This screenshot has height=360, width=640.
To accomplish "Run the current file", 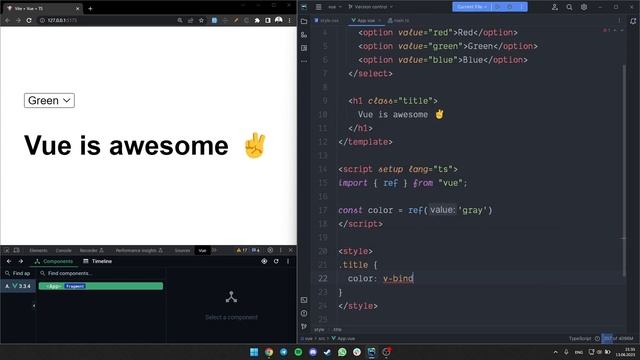I will pos(498,7).
